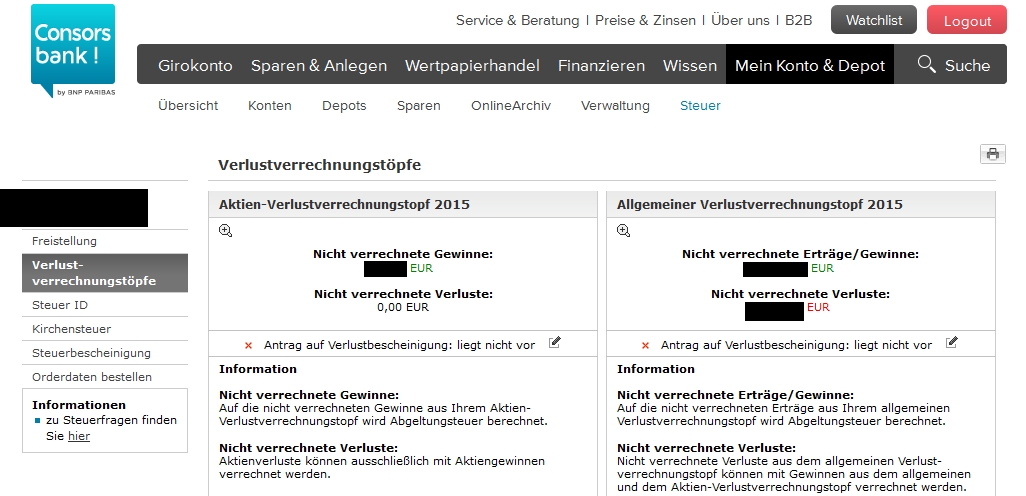The width and height of the screenshot is (1026, 496).
Task: Click the search magnifier icon
Action: point(927,65)
